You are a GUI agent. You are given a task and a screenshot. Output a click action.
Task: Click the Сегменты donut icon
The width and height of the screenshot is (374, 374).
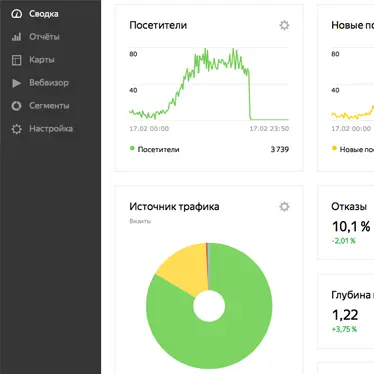[x=16, y=106]
